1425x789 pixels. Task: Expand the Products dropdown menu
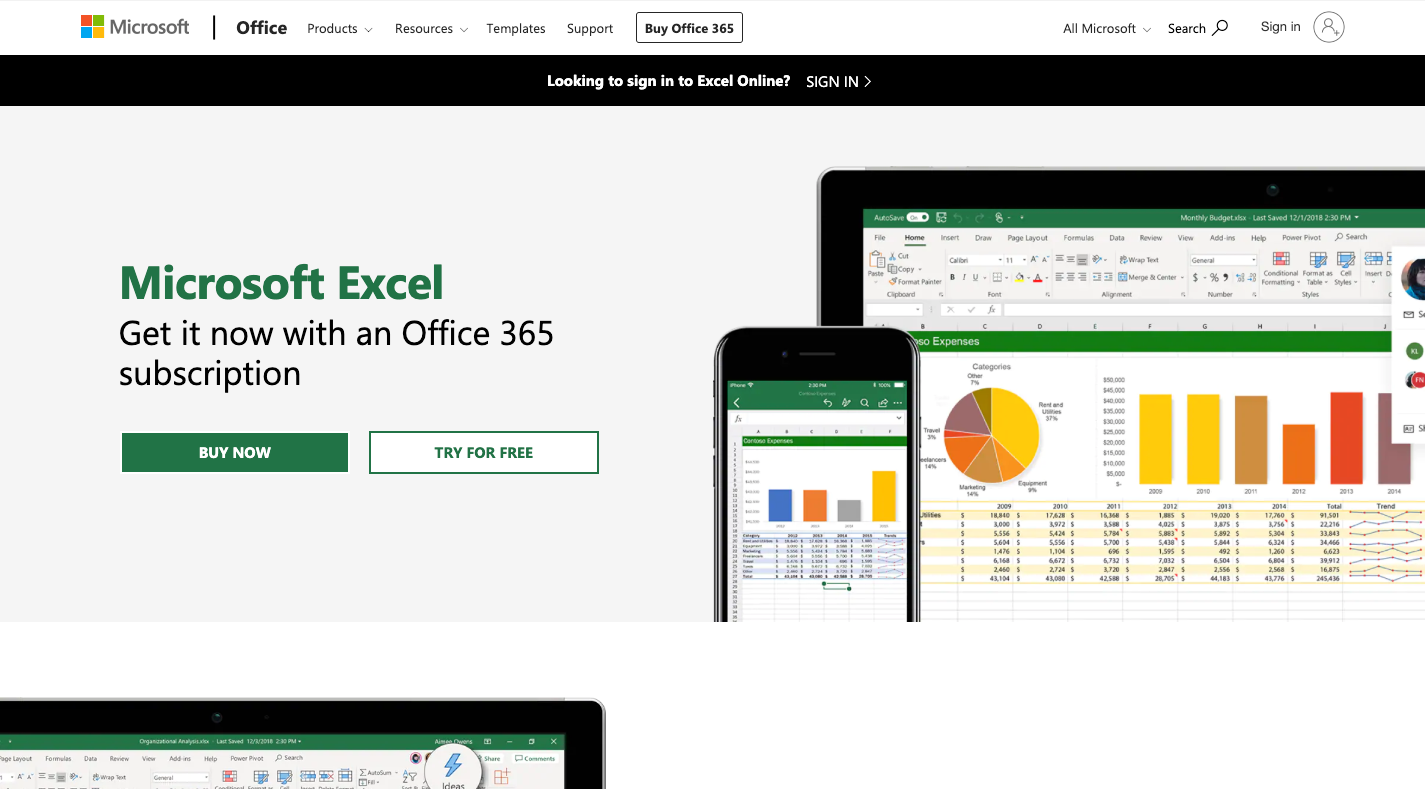[x=339, y=29]
